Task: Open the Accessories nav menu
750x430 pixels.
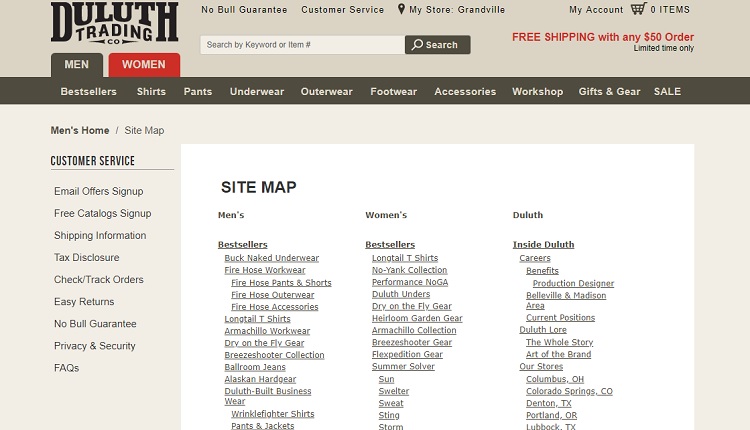Action: tap(465, 91)
